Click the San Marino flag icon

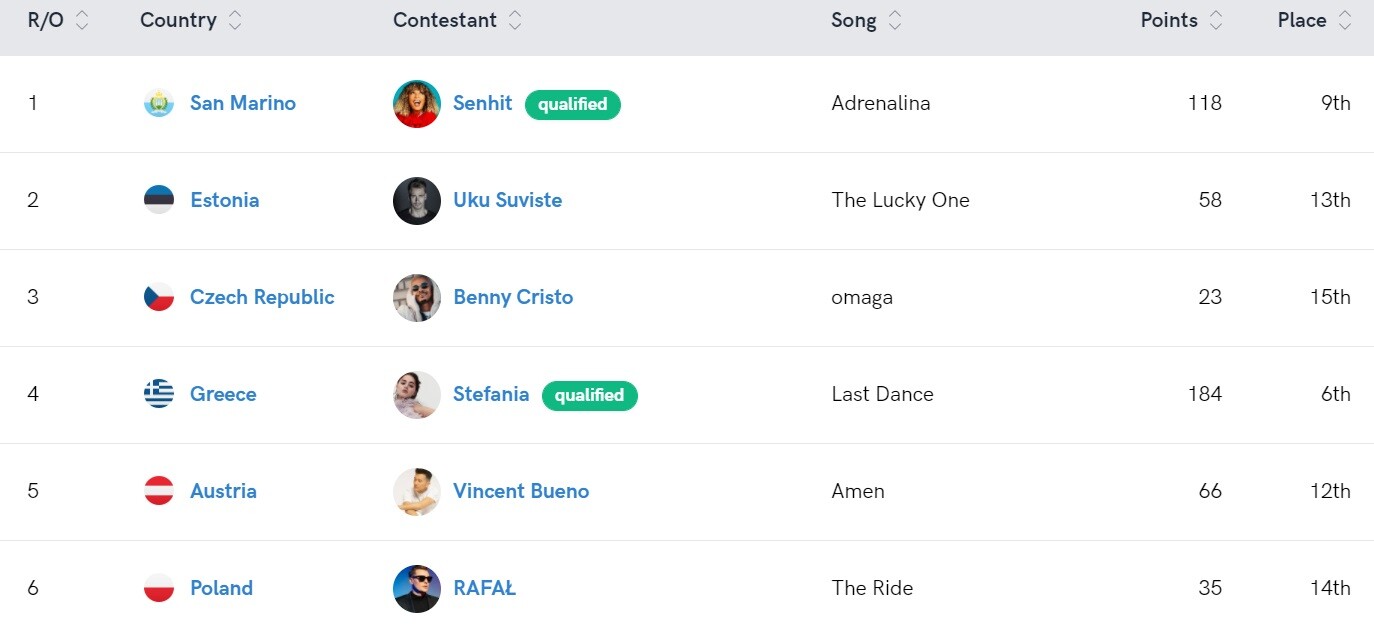click(159, 103)
